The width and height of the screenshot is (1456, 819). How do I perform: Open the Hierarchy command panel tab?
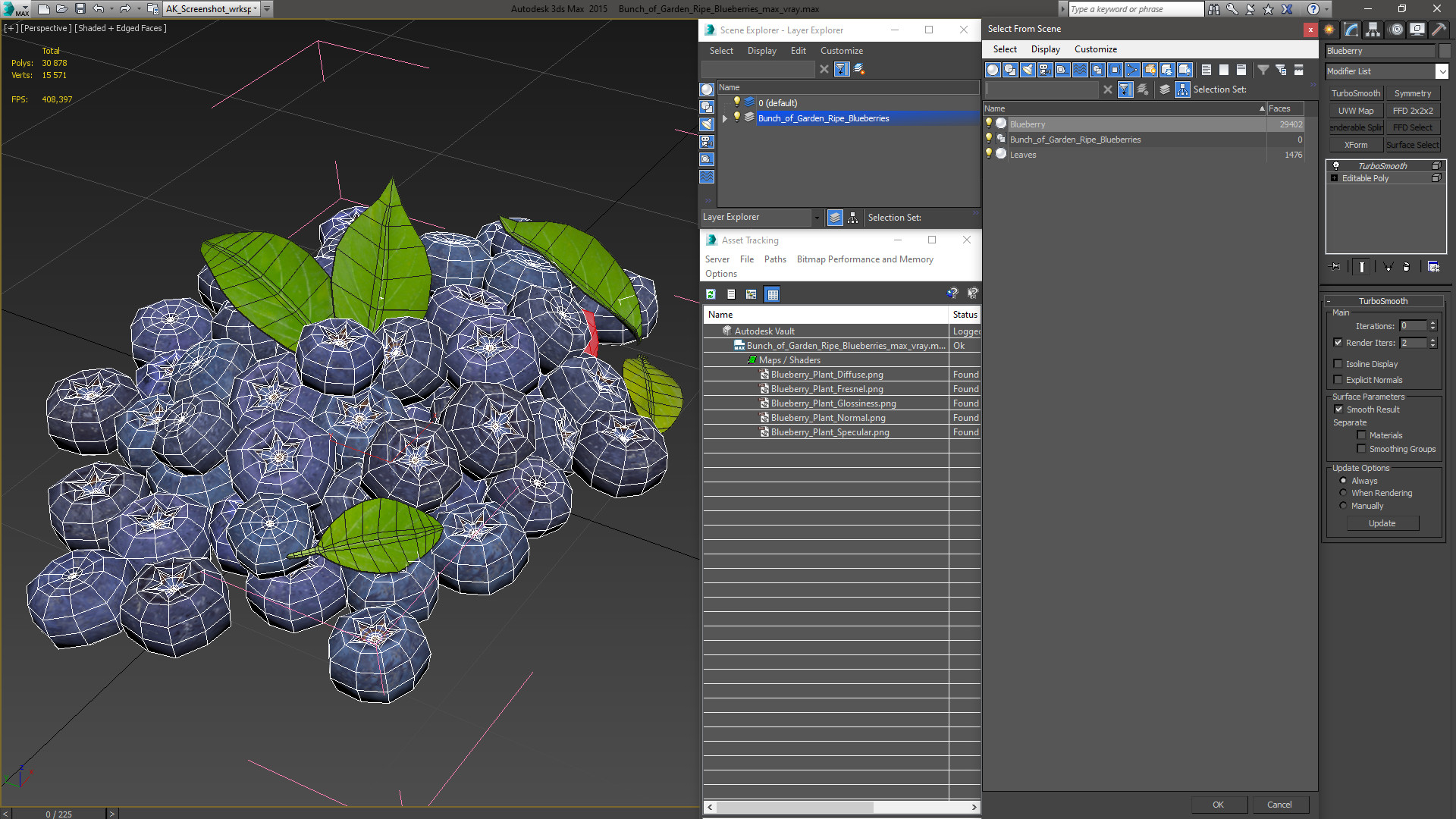click(1373, 30)
